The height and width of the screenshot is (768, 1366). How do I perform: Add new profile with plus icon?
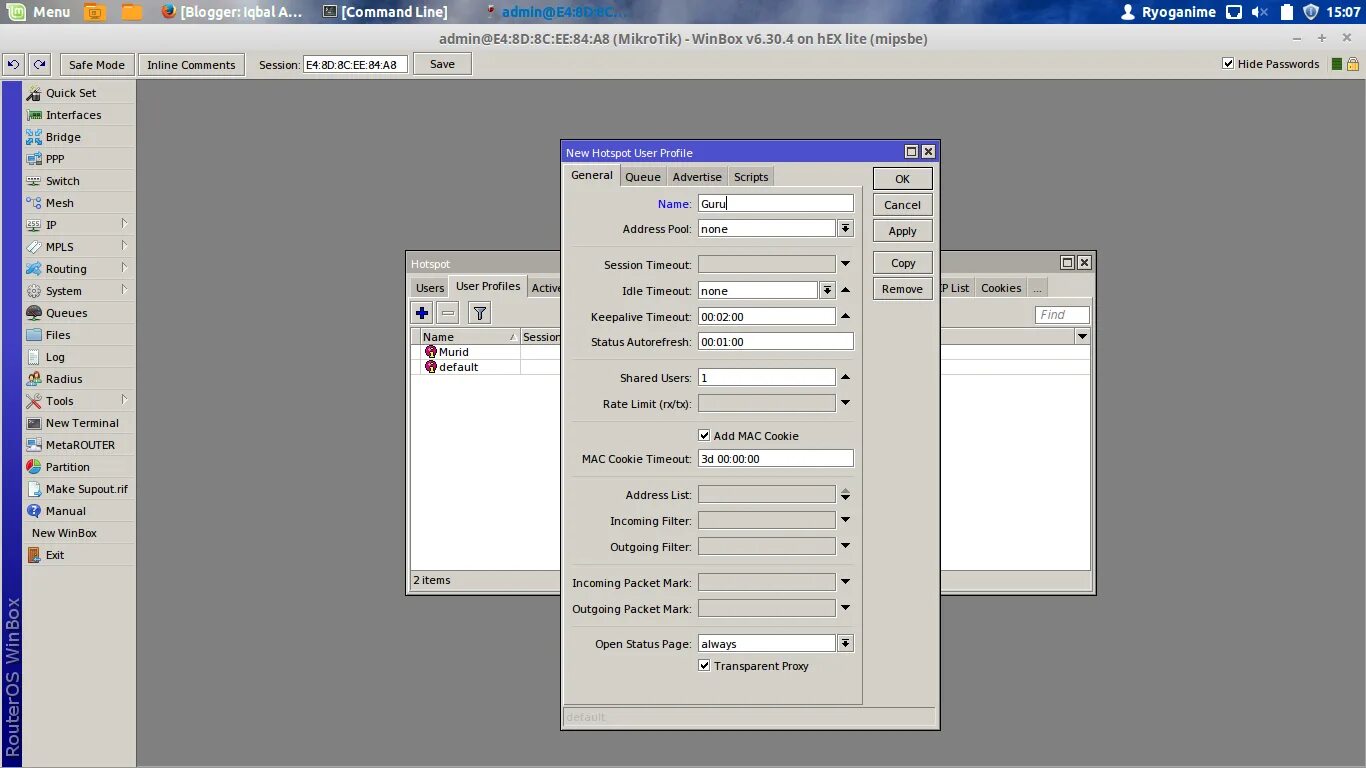pos(422,313)
